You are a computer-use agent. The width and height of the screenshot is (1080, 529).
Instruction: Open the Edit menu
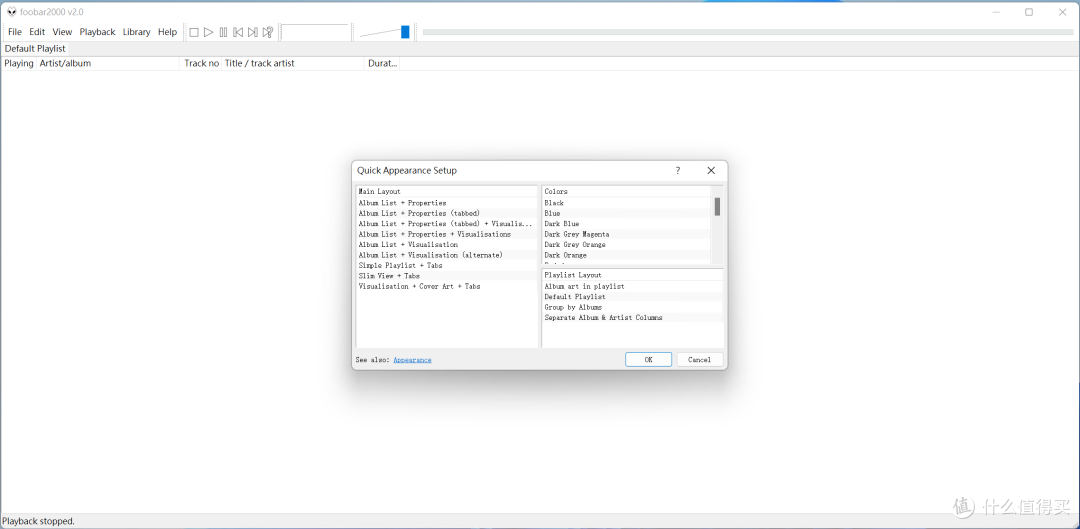pyautogui.click(x=37, y=32)
